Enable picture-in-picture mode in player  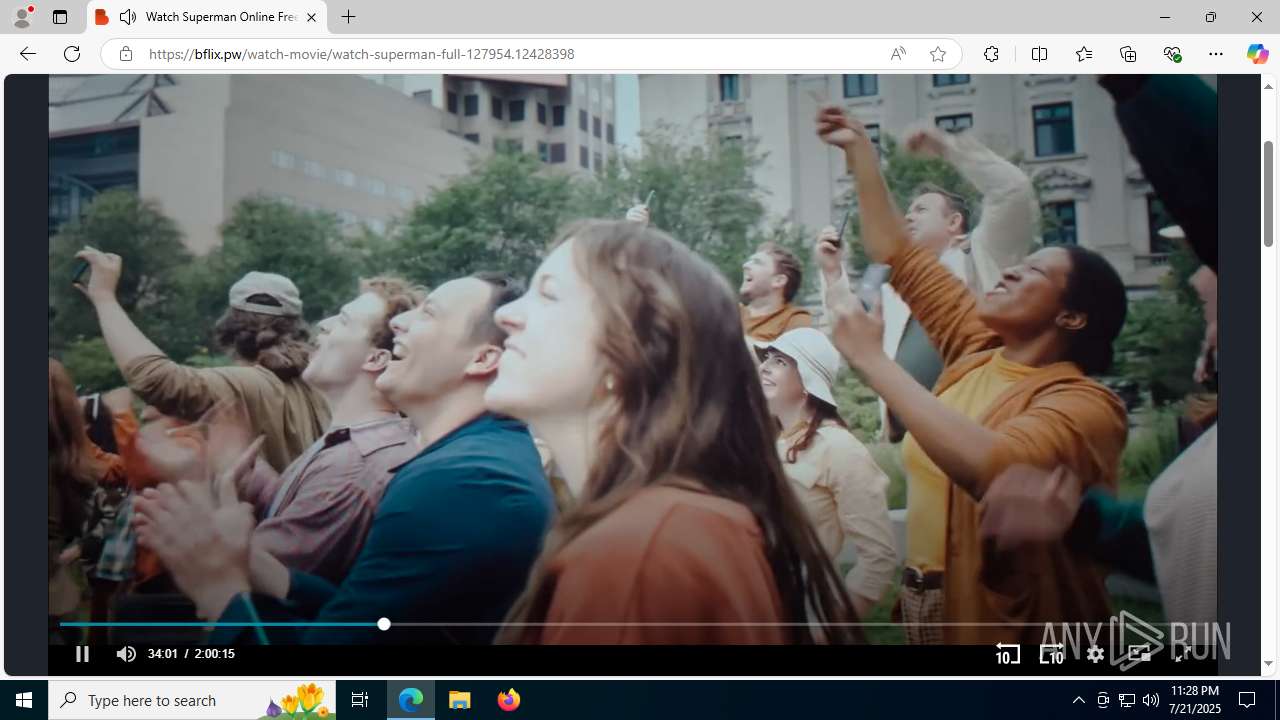pyautogui.click(x=1139, y=654)
